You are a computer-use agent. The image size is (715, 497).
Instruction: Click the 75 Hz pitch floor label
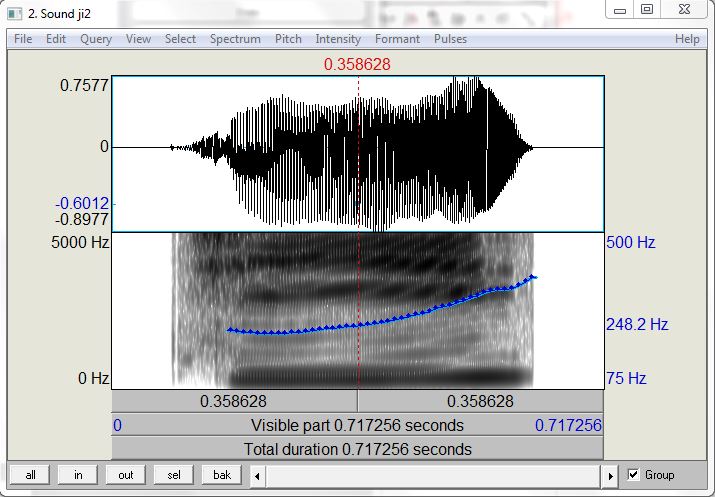tap(626, 378)
